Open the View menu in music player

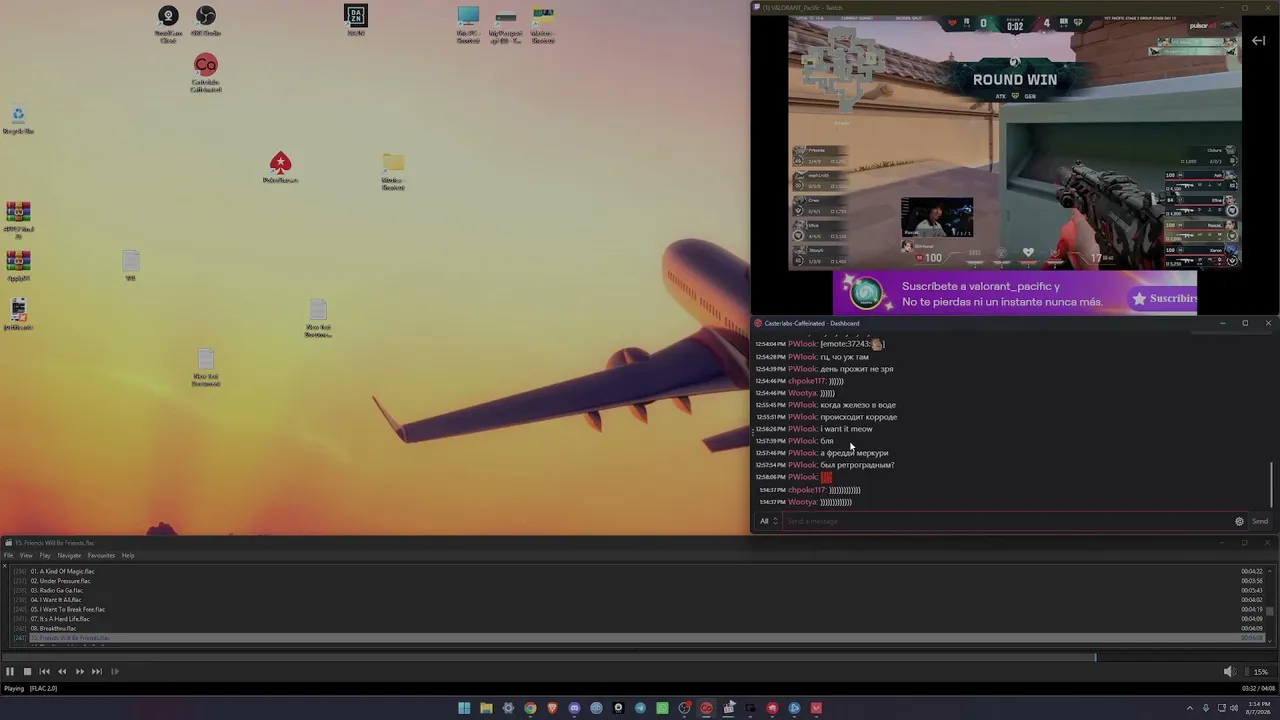tap(26, 555)
